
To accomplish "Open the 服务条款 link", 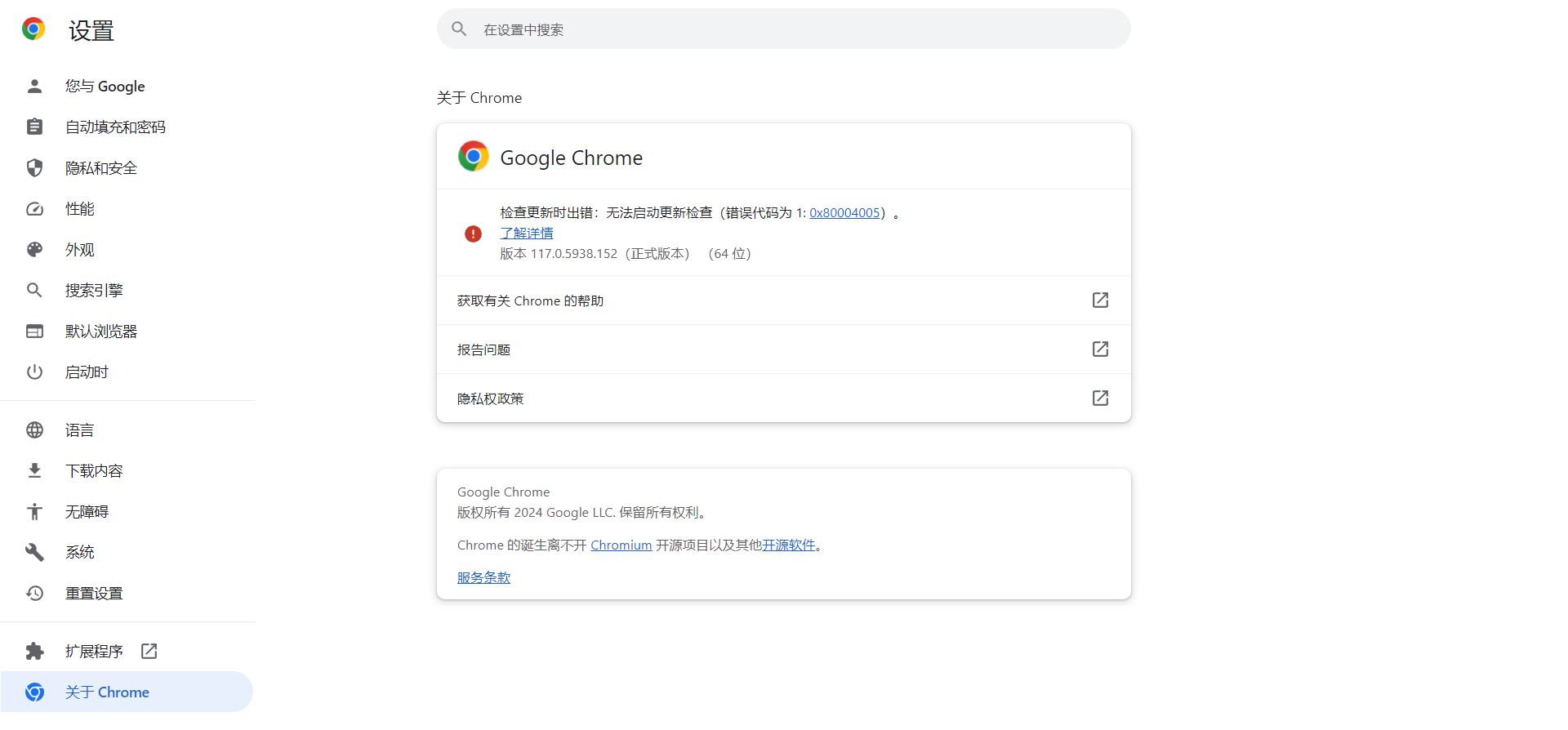I will point(483,577).
